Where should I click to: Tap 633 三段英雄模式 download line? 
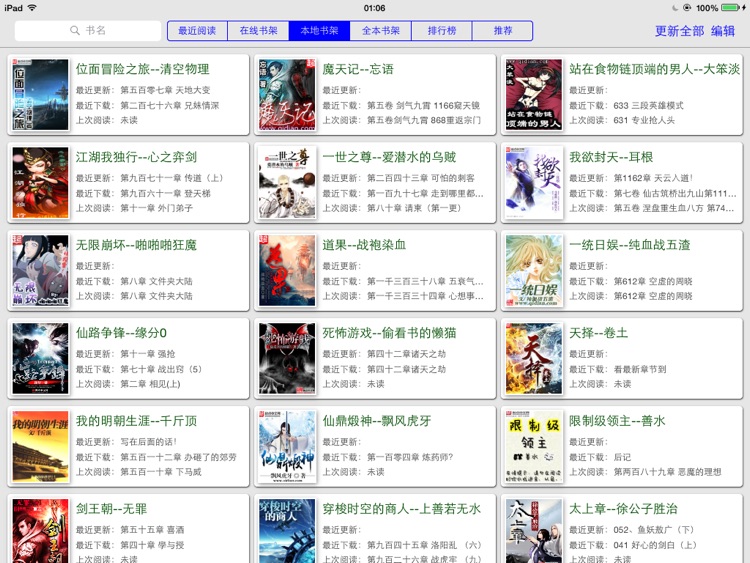click(x=648, y=105)
